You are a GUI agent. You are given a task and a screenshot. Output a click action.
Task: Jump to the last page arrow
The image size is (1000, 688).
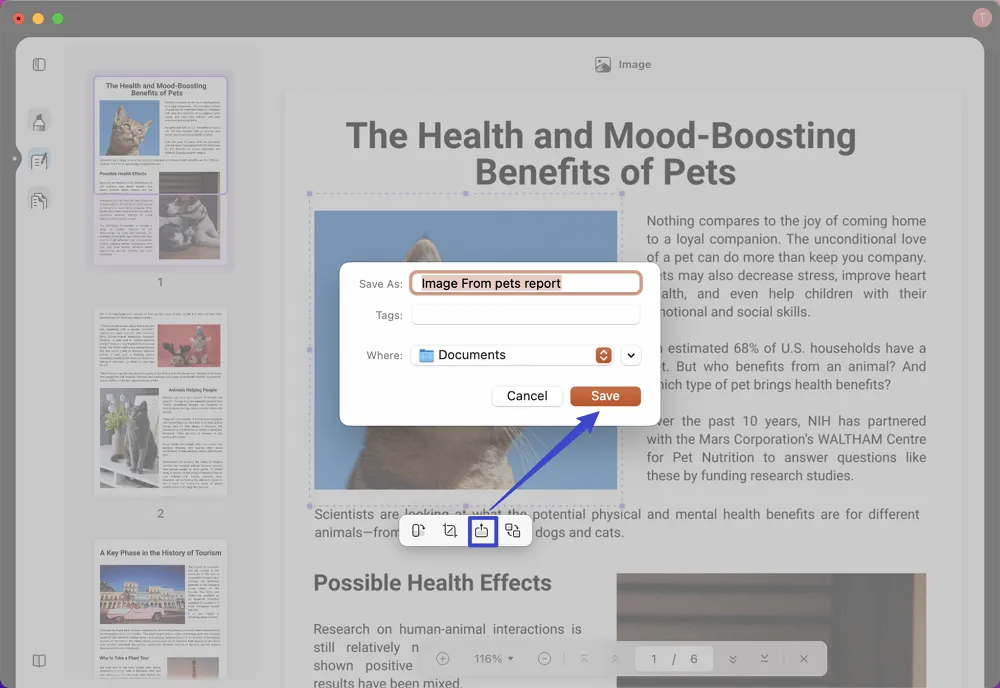[x=764, y=659]
